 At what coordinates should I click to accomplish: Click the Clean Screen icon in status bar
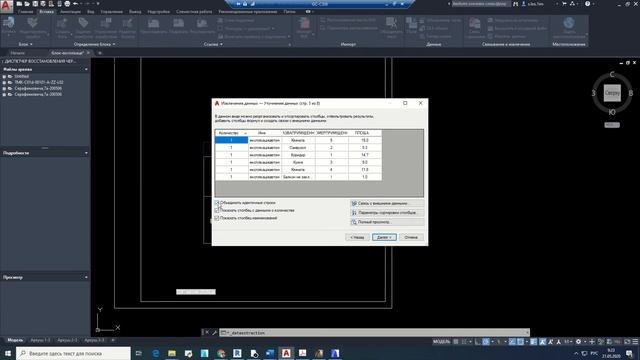[627, 342]
